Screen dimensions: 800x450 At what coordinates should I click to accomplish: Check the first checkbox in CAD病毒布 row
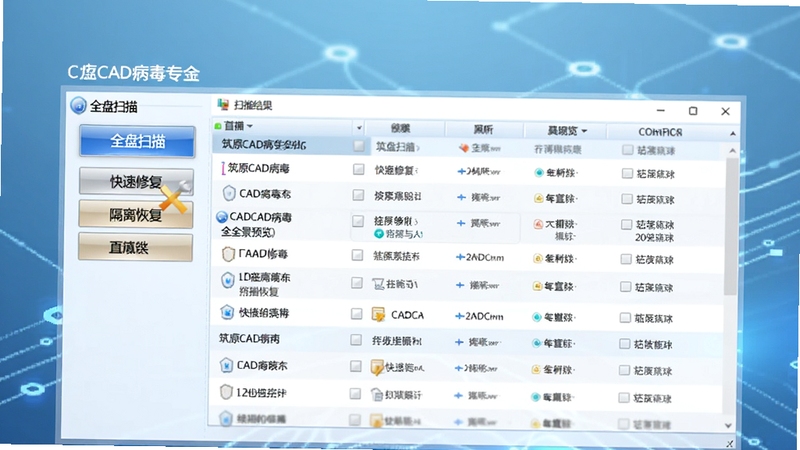[x=358, y=195]
